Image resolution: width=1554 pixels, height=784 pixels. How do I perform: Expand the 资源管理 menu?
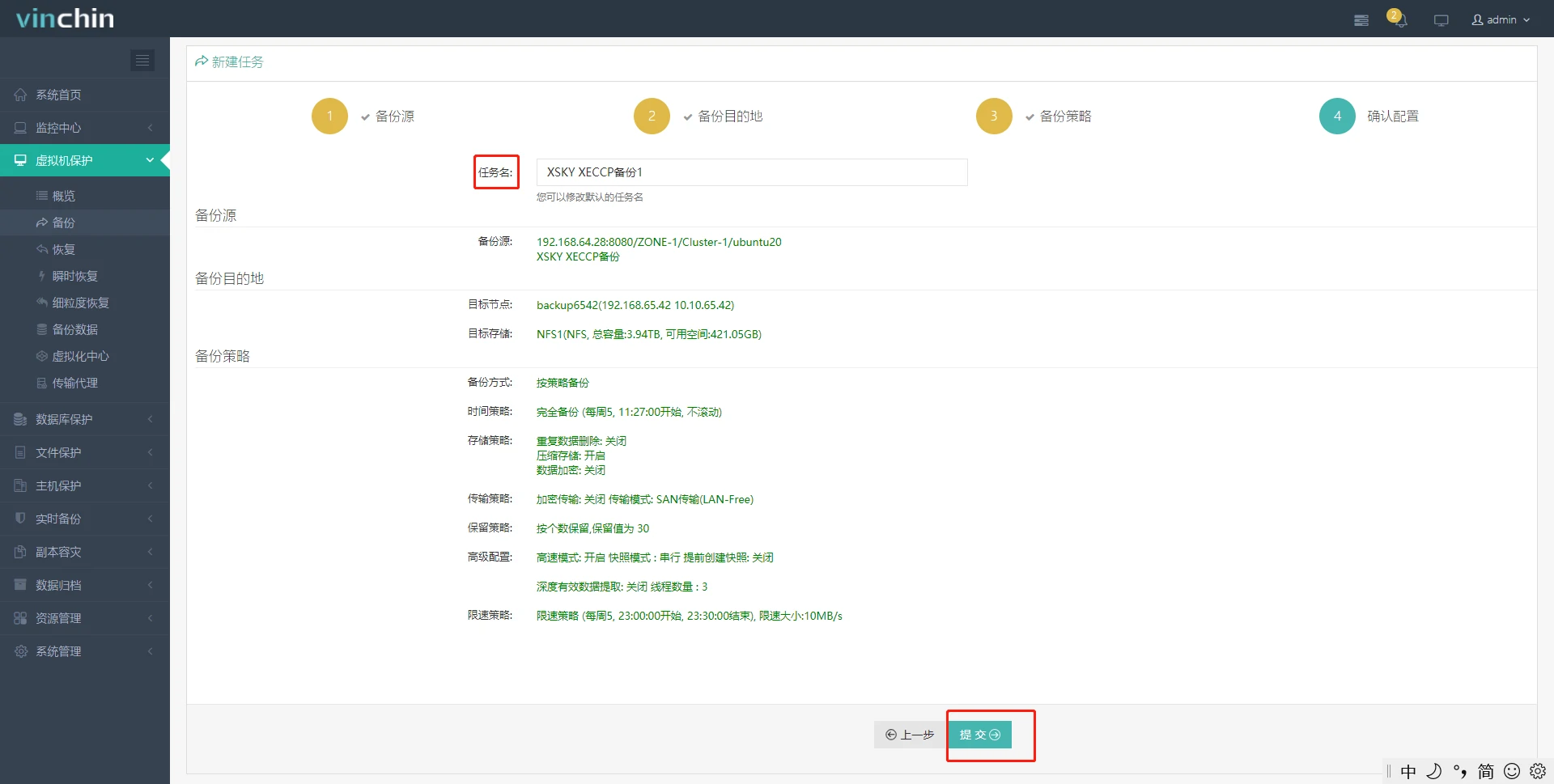pos(85,618)
